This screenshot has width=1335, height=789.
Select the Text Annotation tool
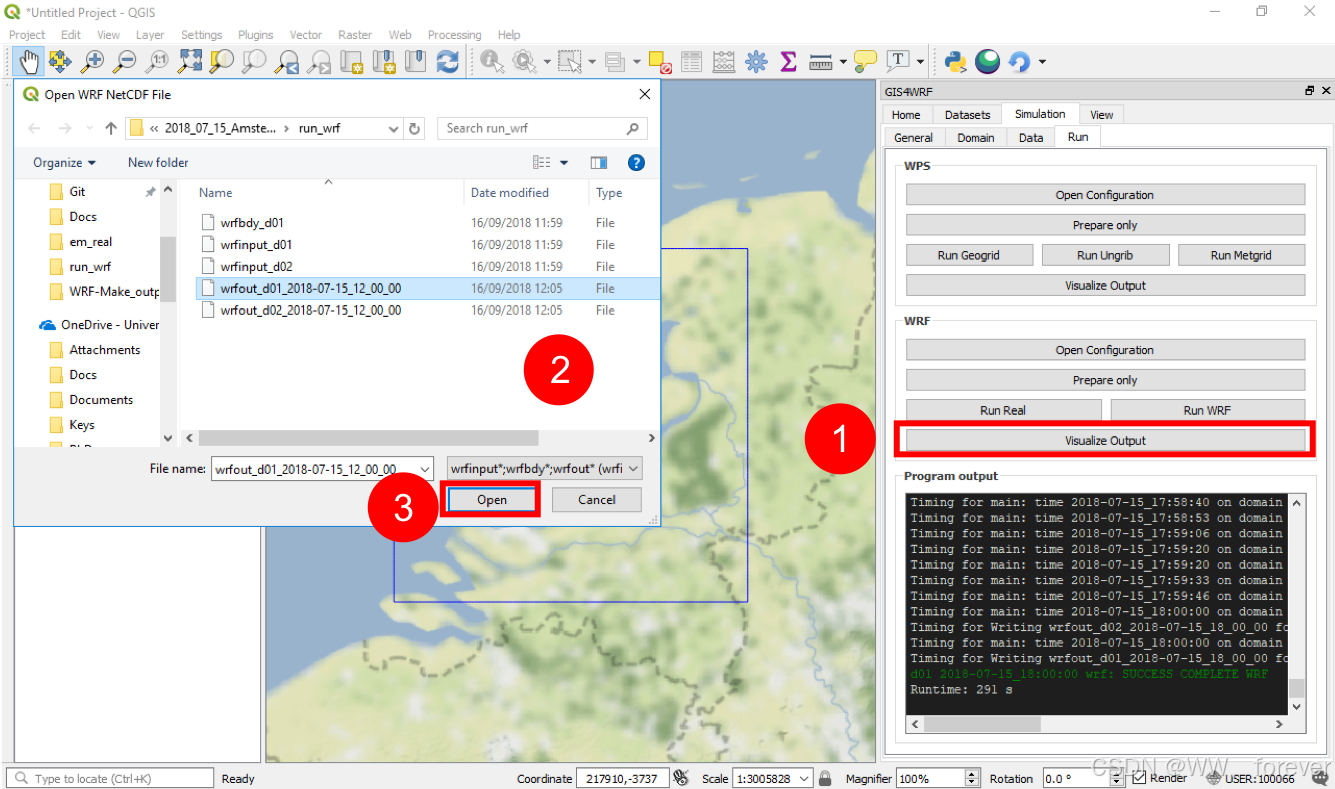898,62
